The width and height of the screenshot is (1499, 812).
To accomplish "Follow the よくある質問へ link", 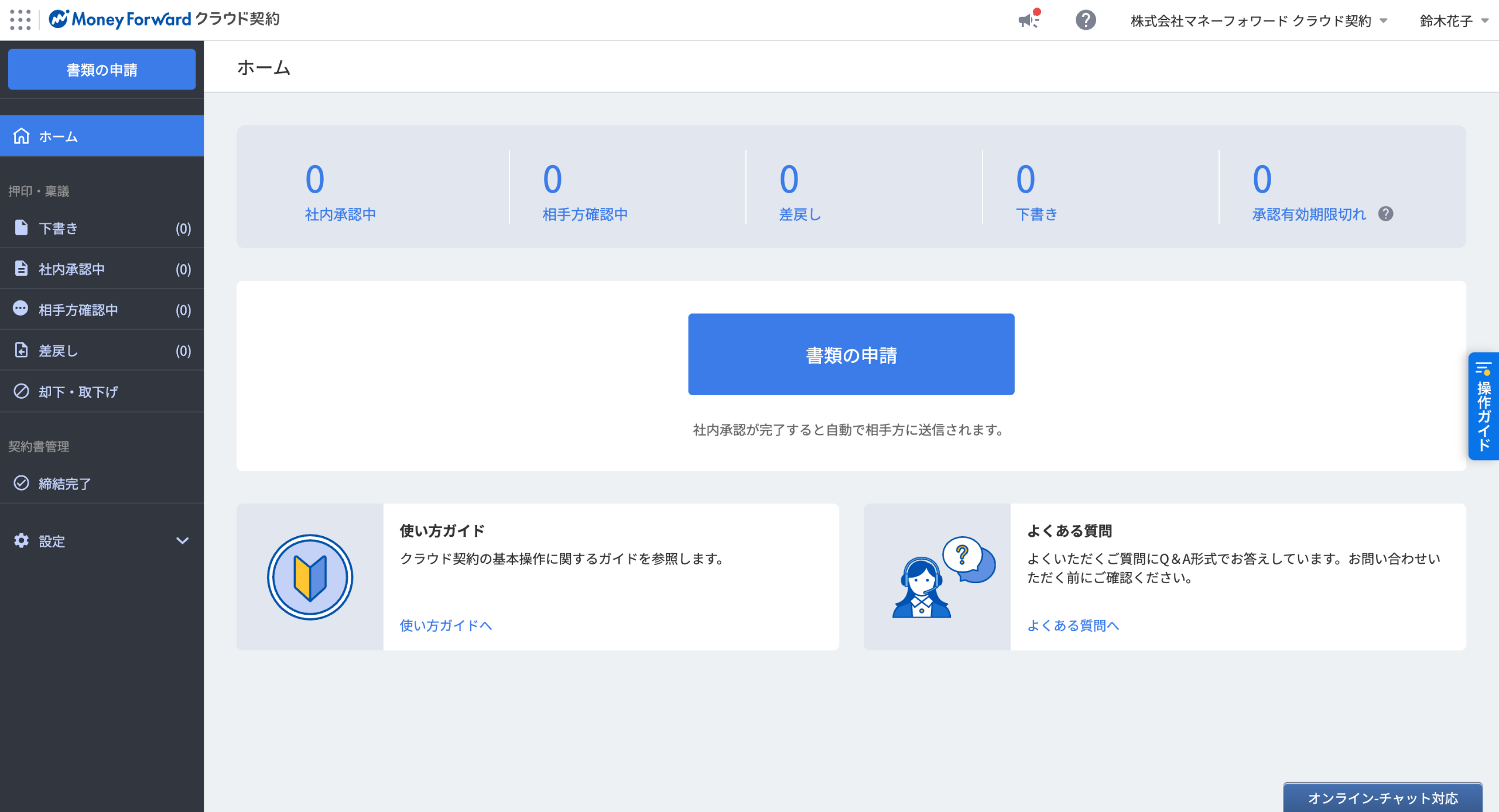I will pyautogui.click(x=1073, y=625).
